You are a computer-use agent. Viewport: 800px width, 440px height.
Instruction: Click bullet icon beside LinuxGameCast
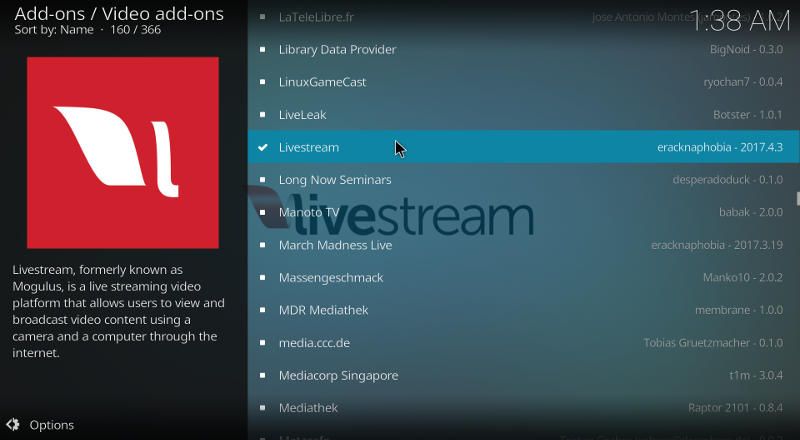[262, 82]
